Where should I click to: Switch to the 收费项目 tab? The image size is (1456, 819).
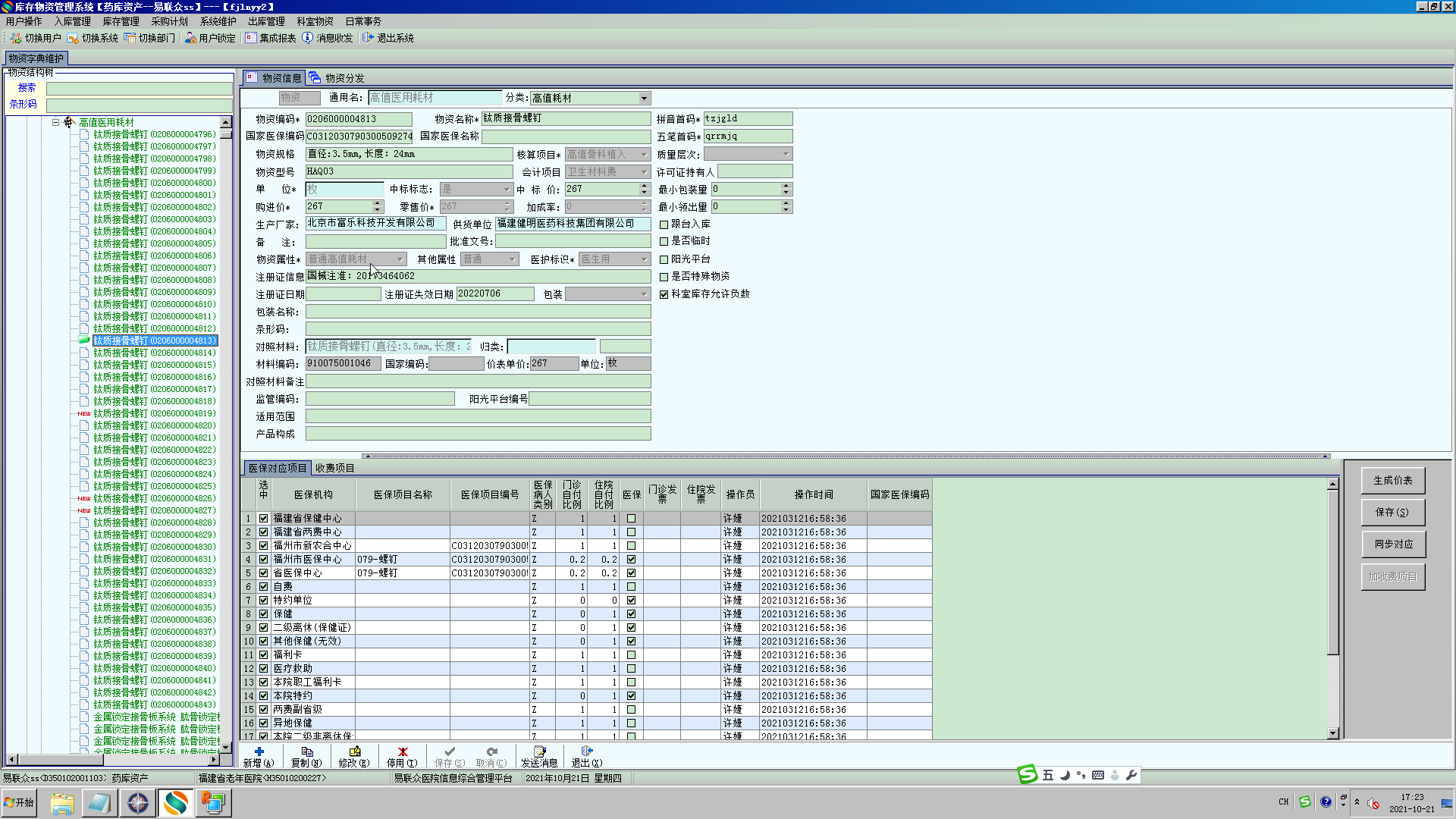pos(334,468)
